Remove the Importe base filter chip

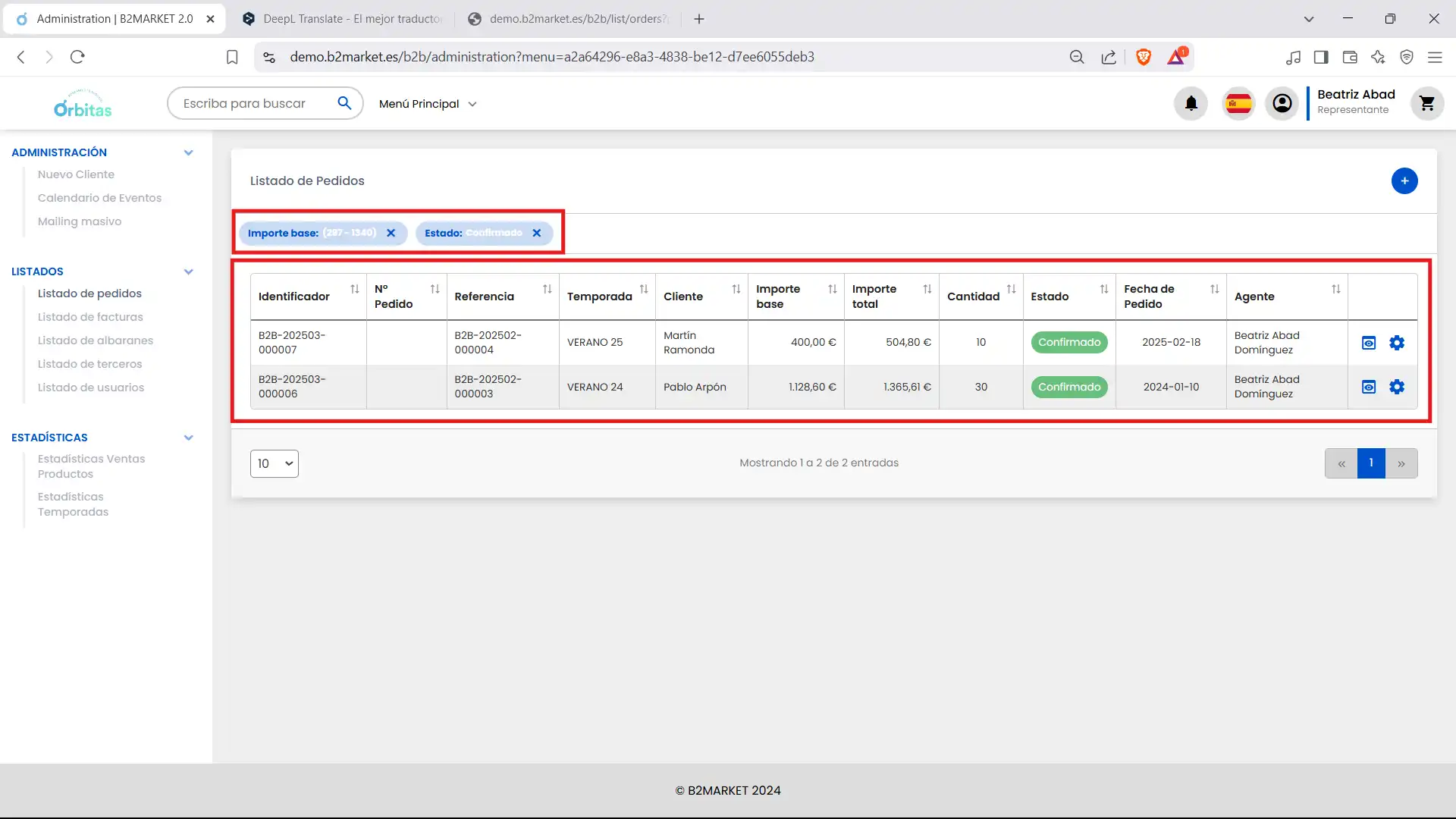point(391,233)
